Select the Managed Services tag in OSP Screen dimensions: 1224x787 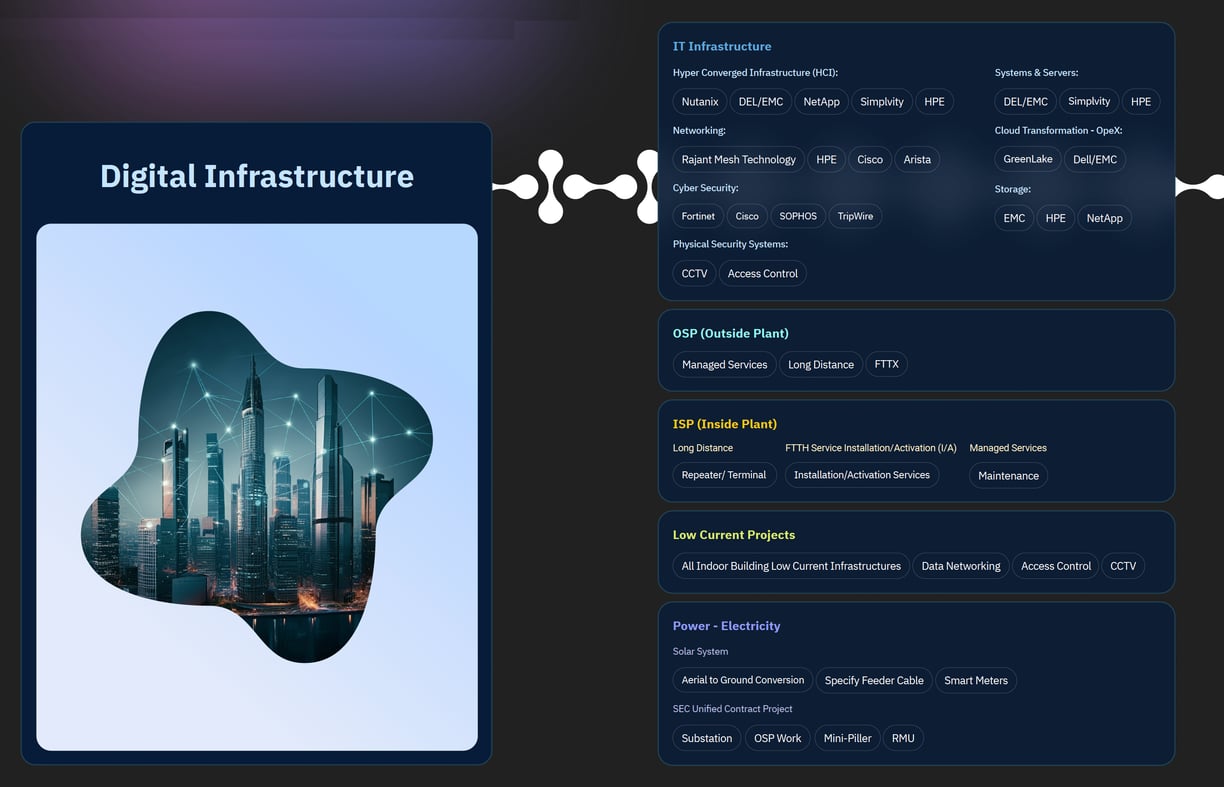pos(725,365)
